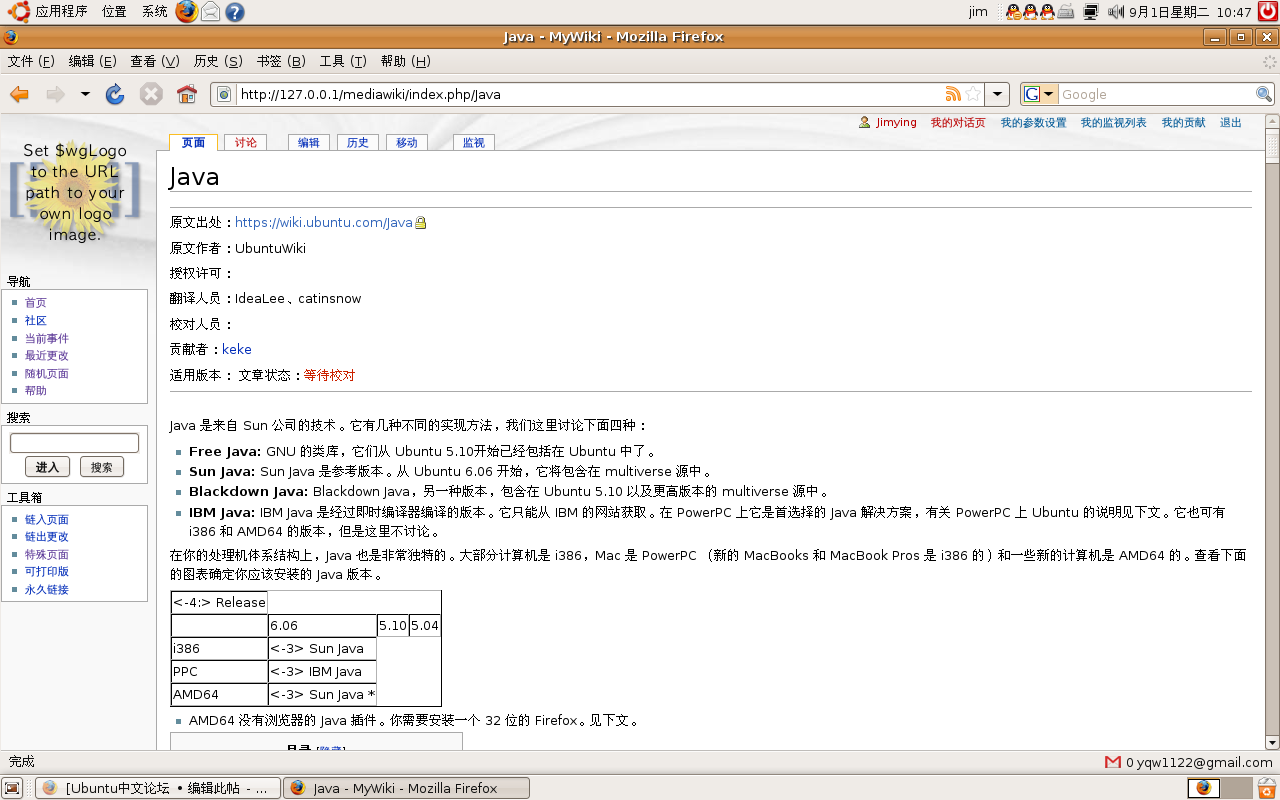Click the red 等待校对 status link

[x=329, y=375]
